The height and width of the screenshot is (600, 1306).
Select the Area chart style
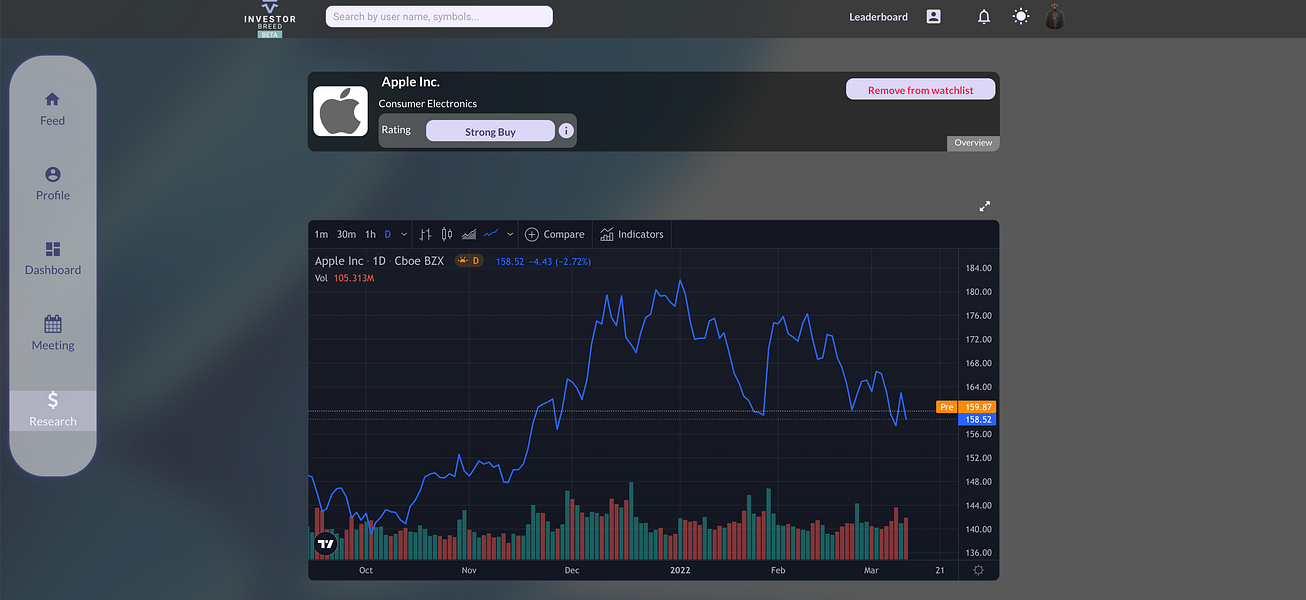[x=469, y=234]
